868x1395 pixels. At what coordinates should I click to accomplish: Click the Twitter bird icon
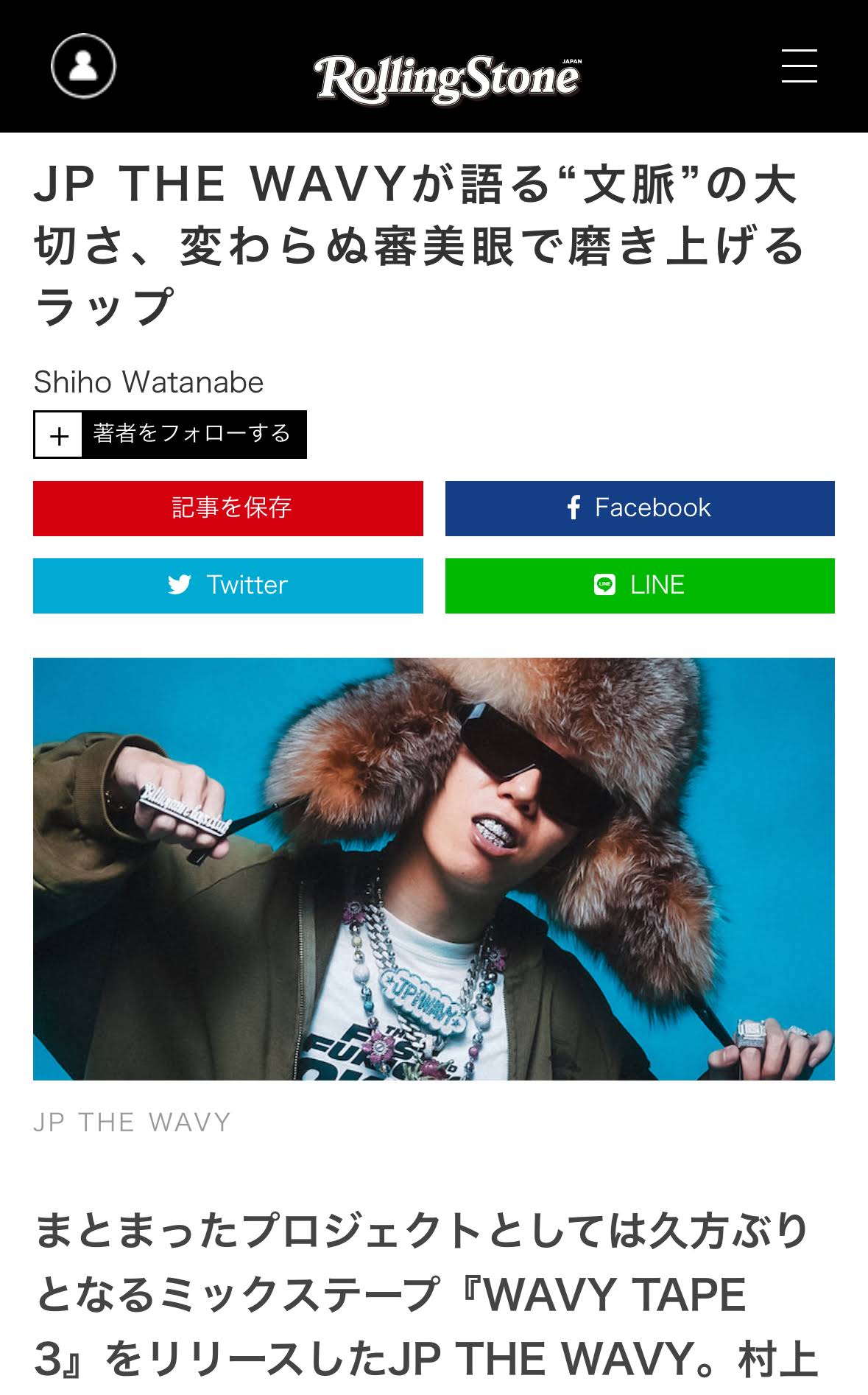click(180, 585)
